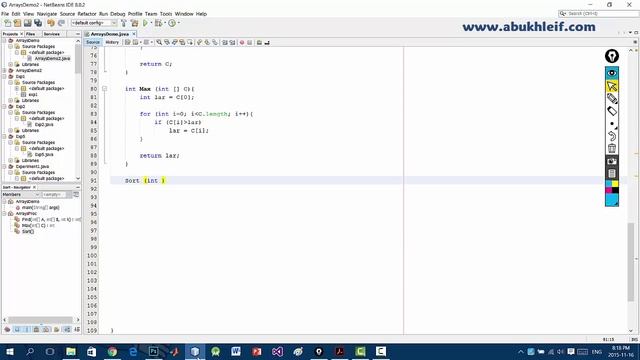Click the annotation trash can icon
The image size is (640, 360).
[612, 148]
